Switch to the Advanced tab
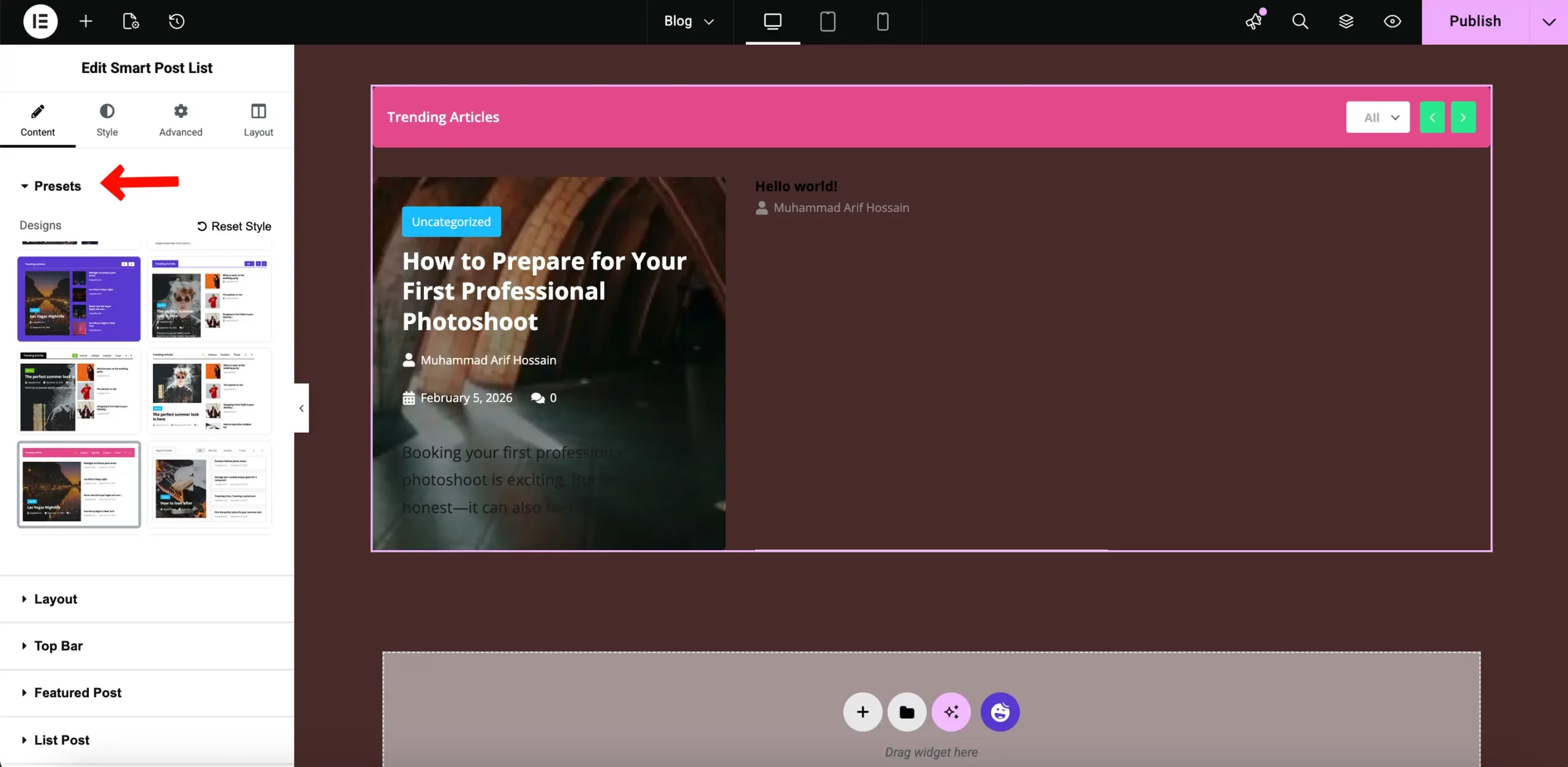The width and height of the screenshot is (1568, 767). tap(180, 120)
